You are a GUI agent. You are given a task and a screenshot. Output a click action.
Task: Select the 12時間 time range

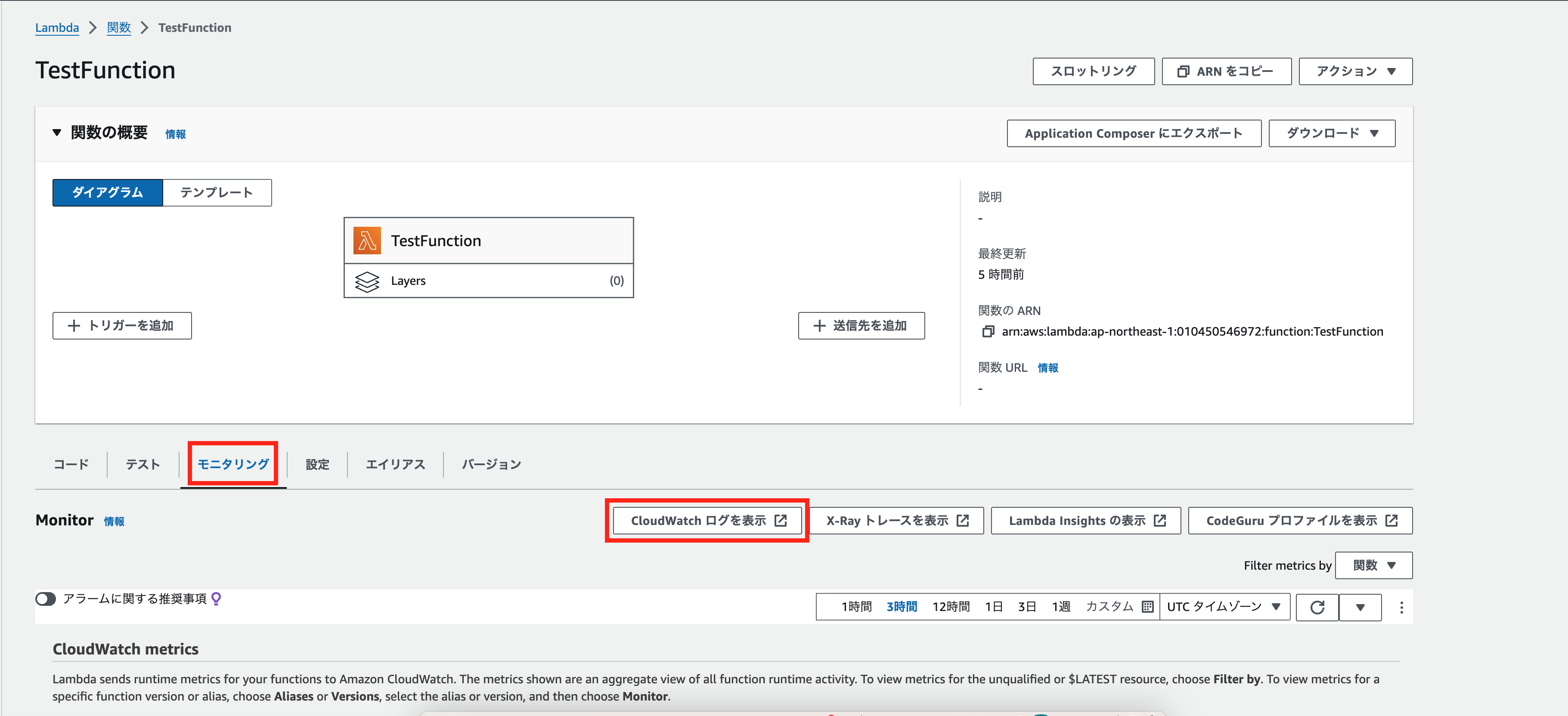pyautogui.click(x=951, y=607)
